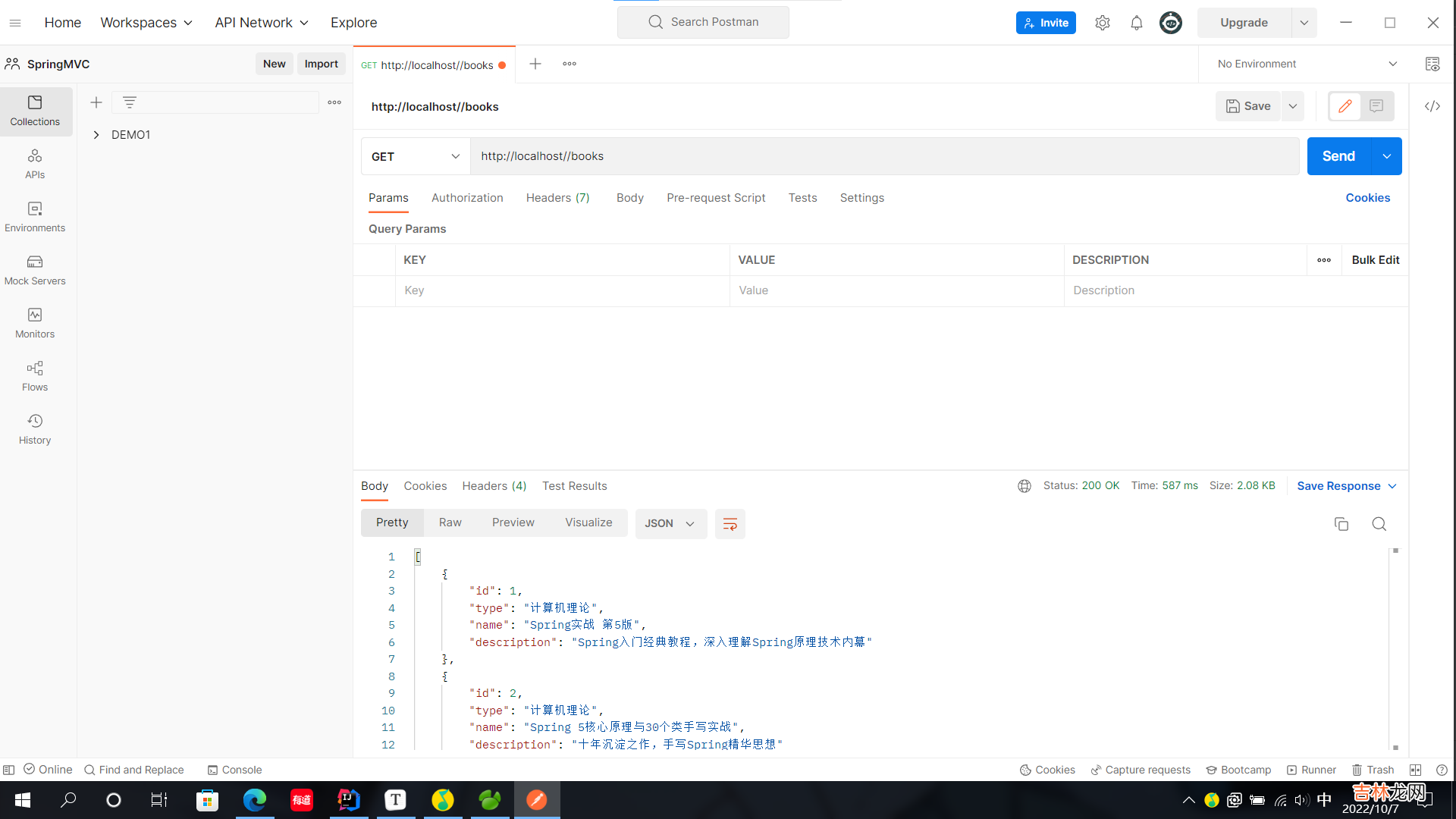The width and height of the screenshot is (1456, 819).
Task: Expand the DEMO1 collection
Action: [96, 135]
